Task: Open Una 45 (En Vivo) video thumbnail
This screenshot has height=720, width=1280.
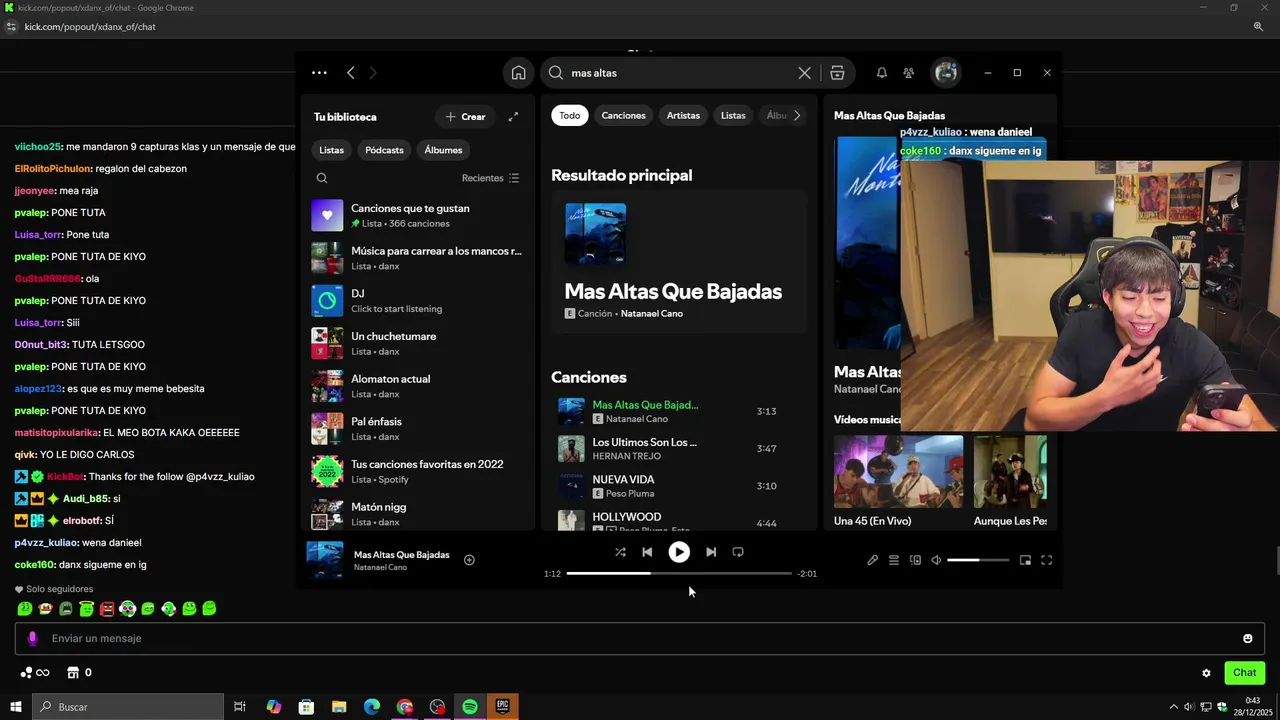Action: [898, 472]
